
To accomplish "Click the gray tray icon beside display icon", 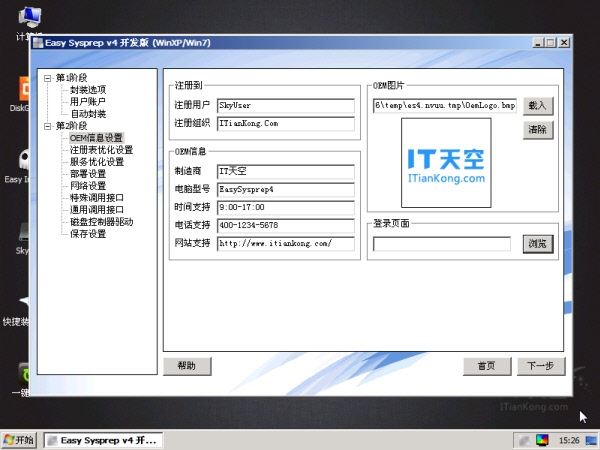I will (524, 441).
